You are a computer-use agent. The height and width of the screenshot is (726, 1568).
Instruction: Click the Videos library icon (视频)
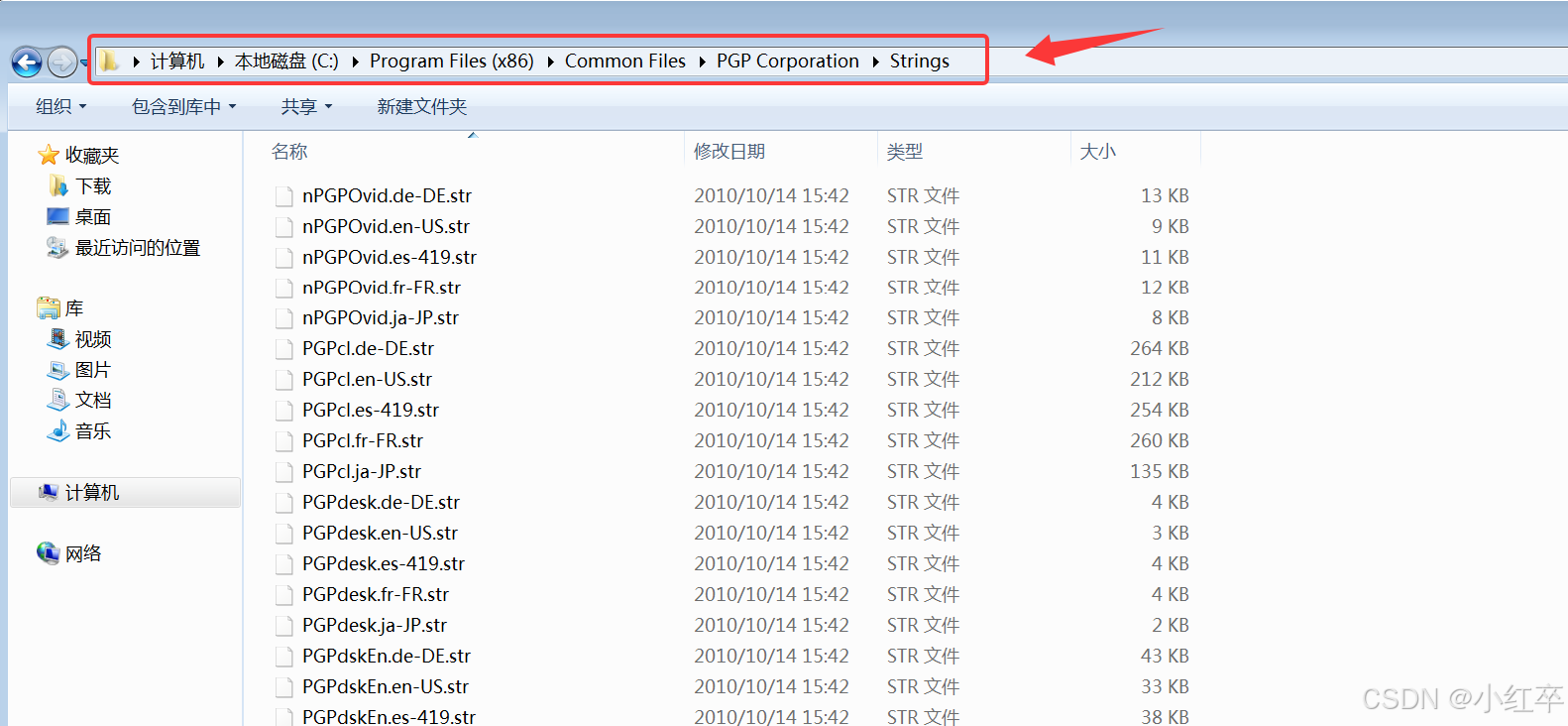(58, 339)
